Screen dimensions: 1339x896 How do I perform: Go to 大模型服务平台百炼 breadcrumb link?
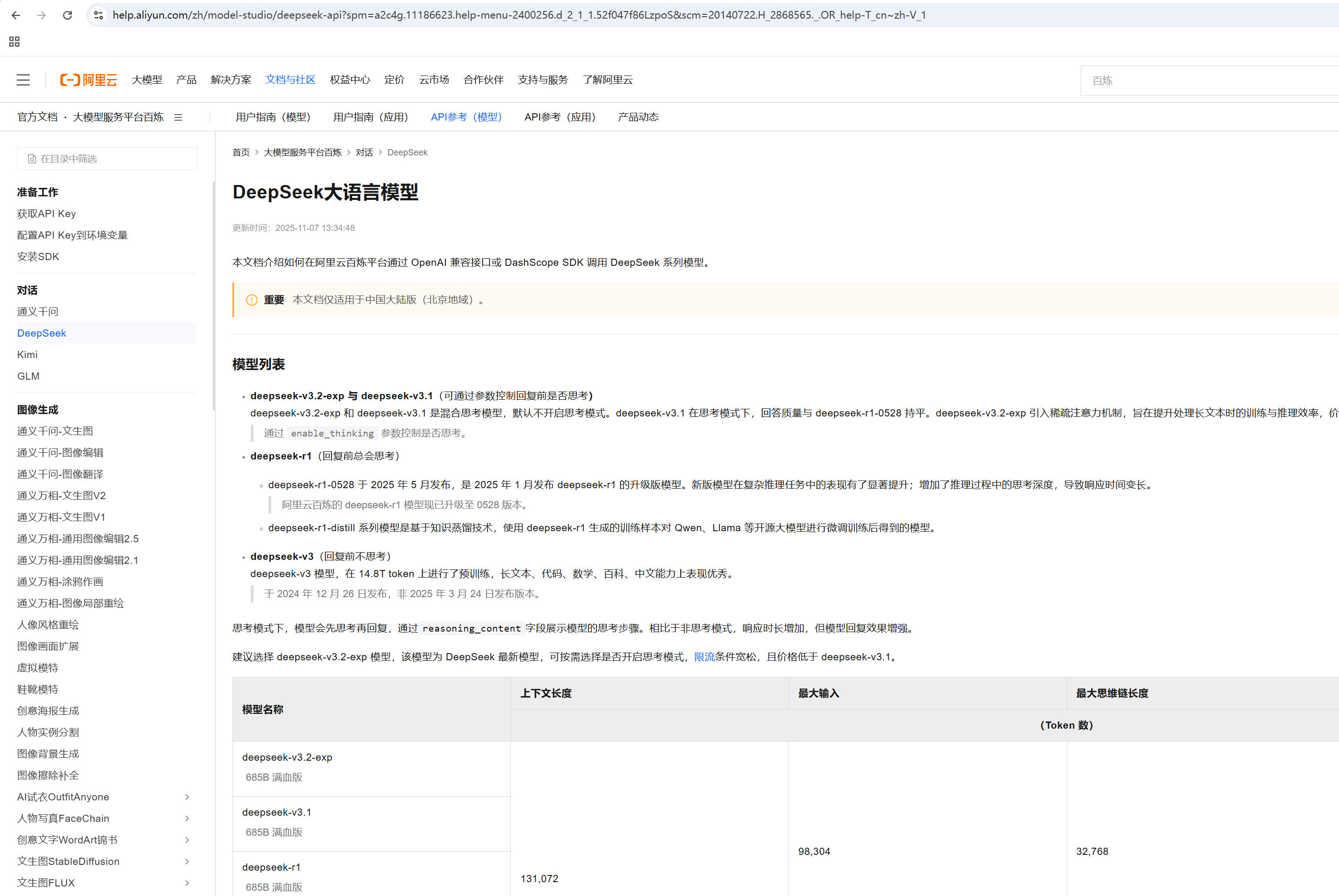[302, 153]
